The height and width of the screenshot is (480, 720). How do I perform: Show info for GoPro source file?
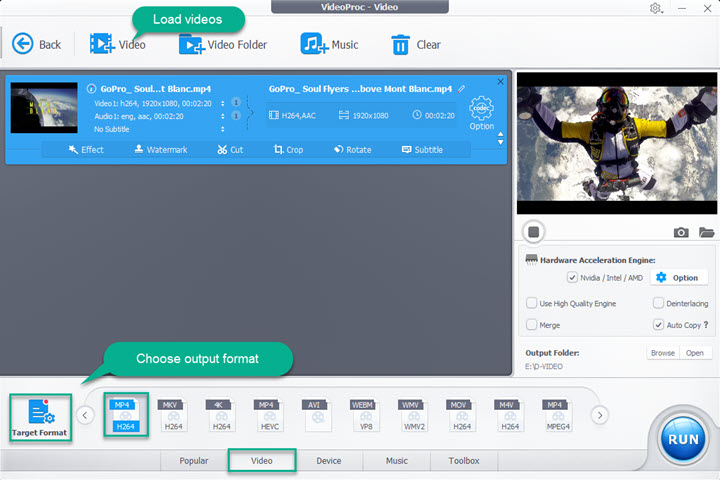pyautogui.click(x=91, y=89)
